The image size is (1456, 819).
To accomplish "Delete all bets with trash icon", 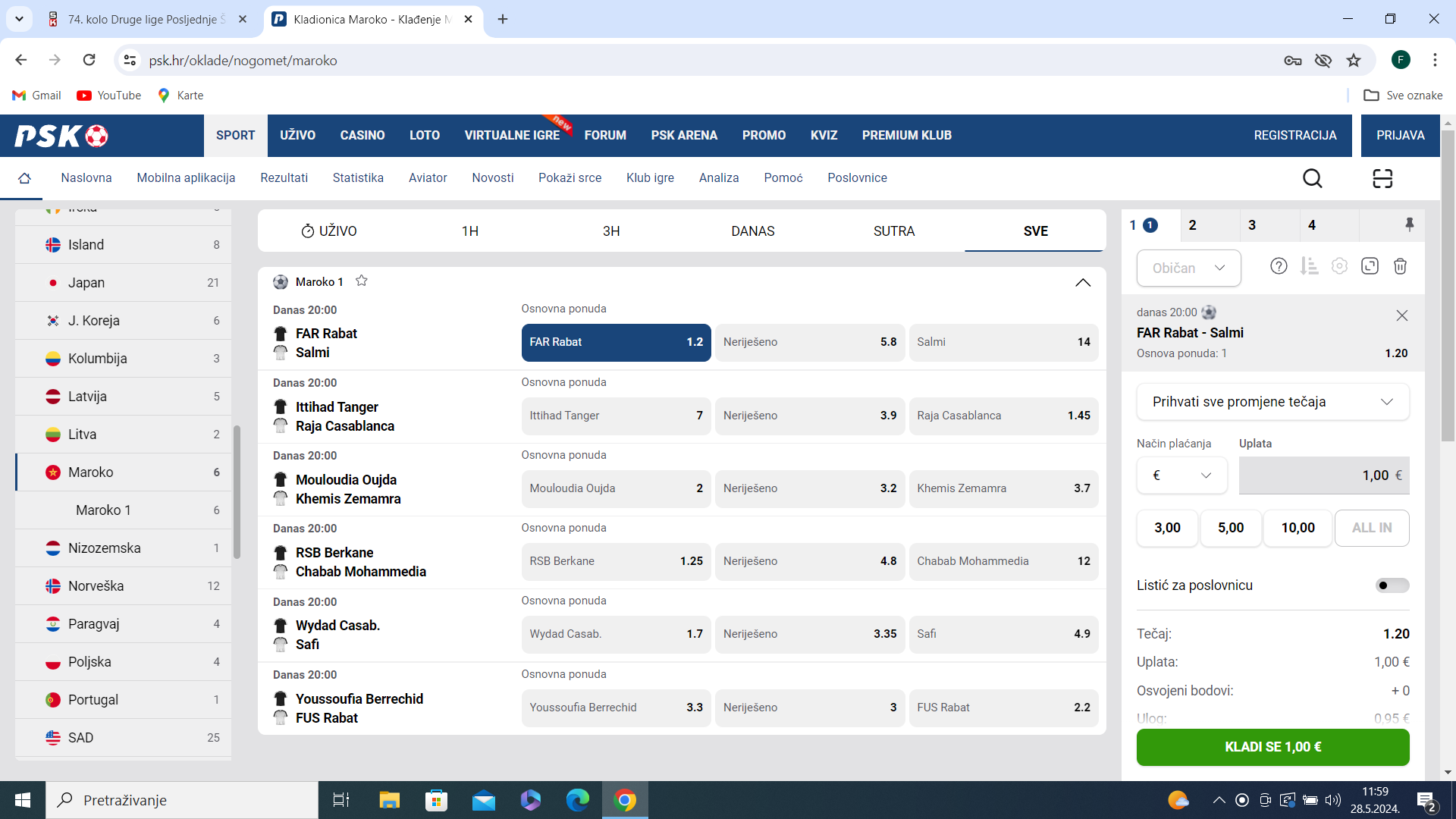I will pyautogui.click(x=1400, y=266).
